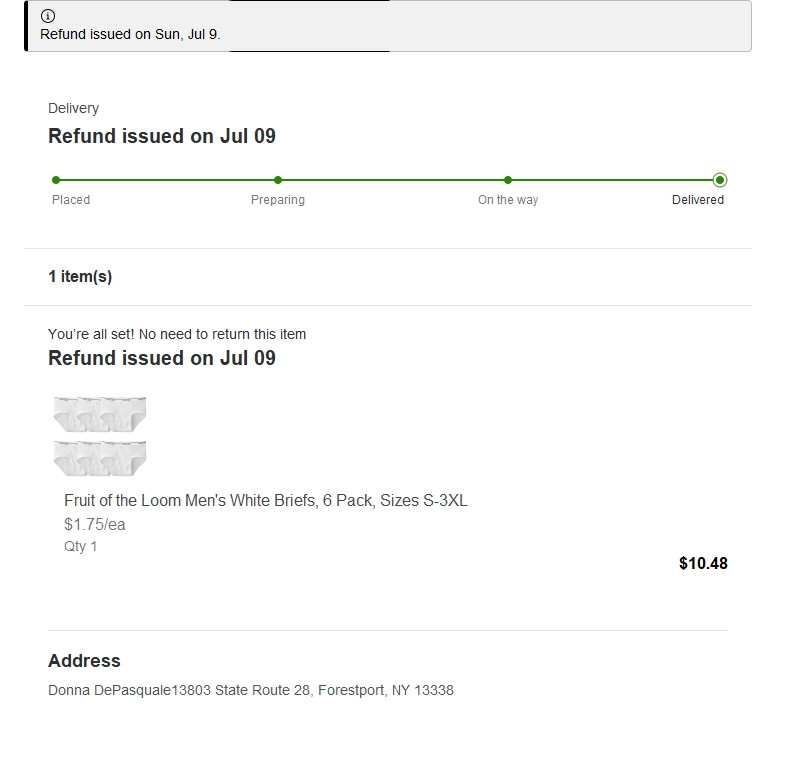Click the On the way step dot
Screen dimensions: 800x766
tap(508, 180)
